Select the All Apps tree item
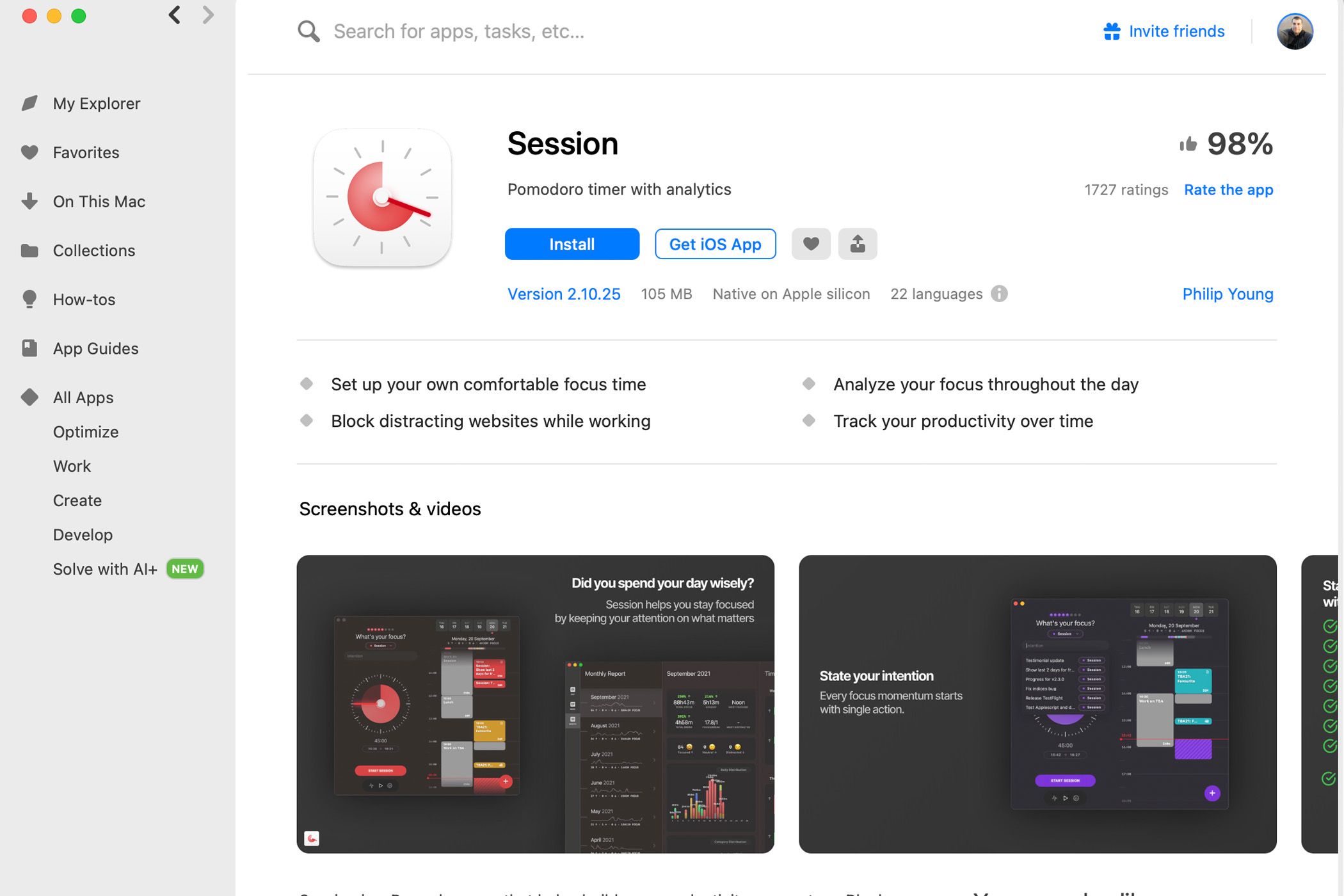Image resolution: width=1344 pixels, height=896 pixels. [83, 397]
